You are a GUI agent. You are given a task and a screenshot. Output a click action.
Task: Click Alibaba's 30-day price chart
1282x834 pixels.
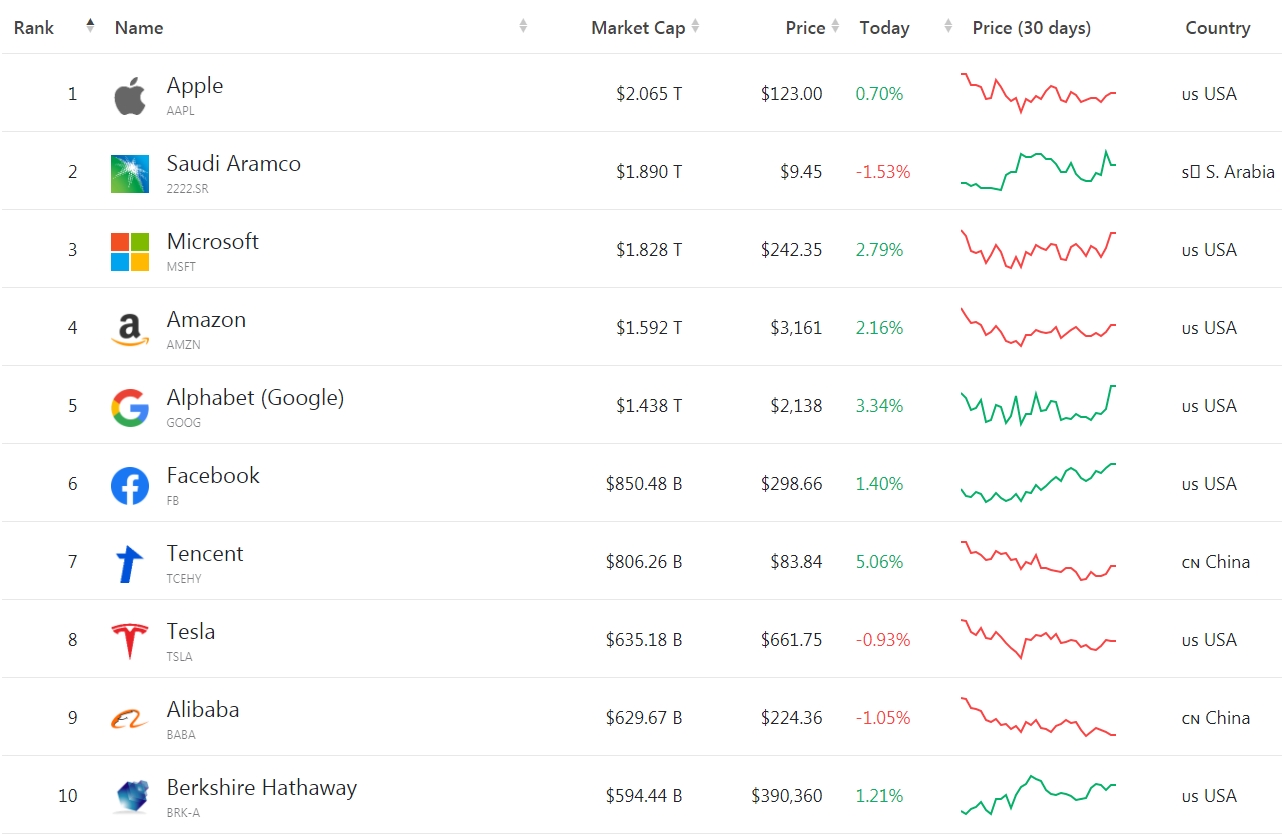(1038, 717)
